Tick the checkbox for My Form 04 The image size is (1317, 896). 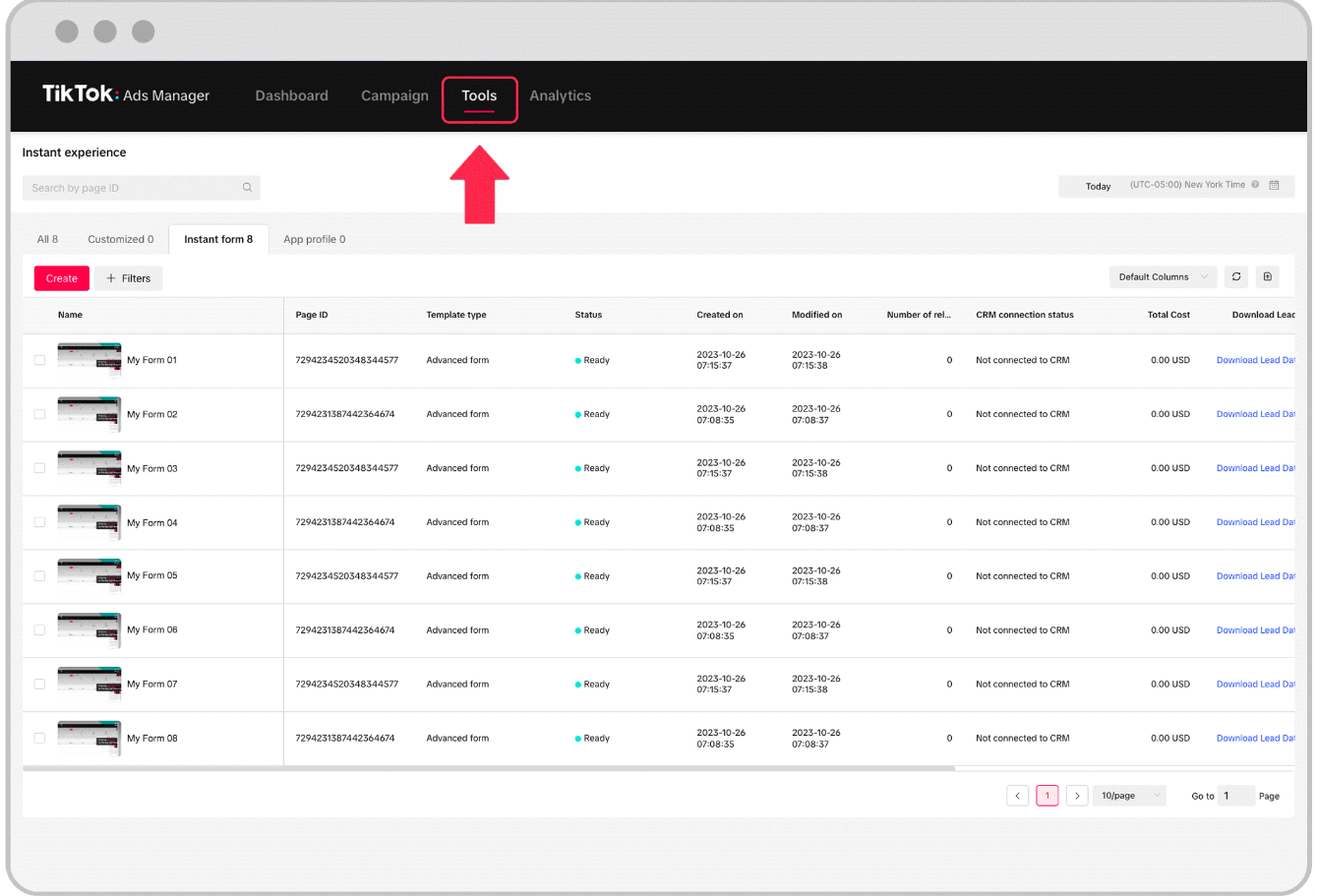(39, 522)
